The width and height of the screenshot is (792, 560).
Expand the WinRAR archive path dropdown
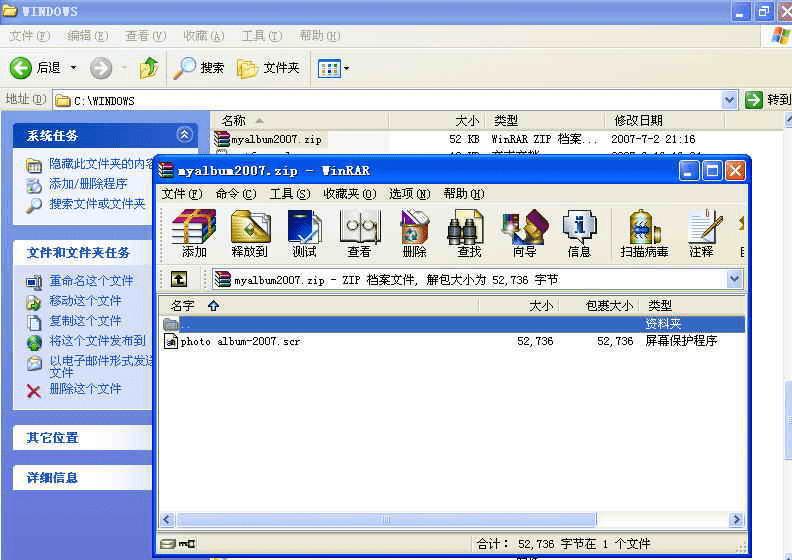coord(734,279)
